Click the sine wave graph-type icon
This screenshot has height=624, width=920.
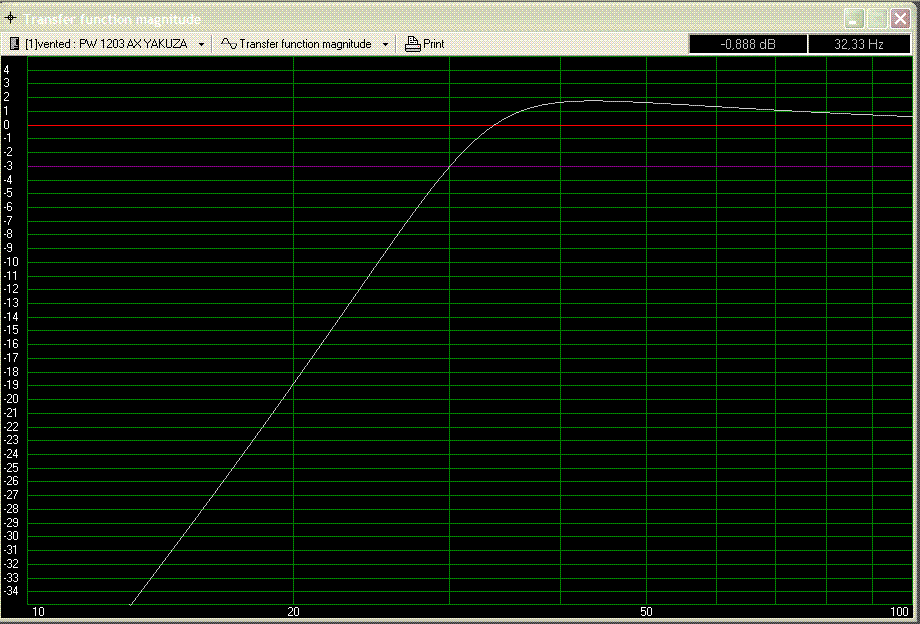click(x=228, y=44)
